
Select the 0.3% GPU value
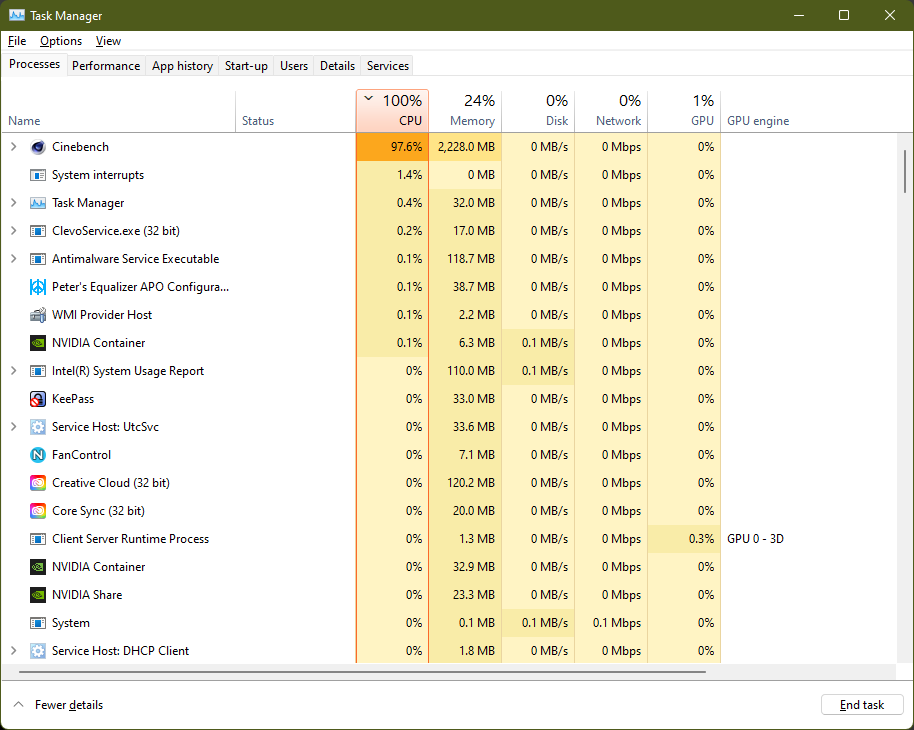click(x=684, y=539)
